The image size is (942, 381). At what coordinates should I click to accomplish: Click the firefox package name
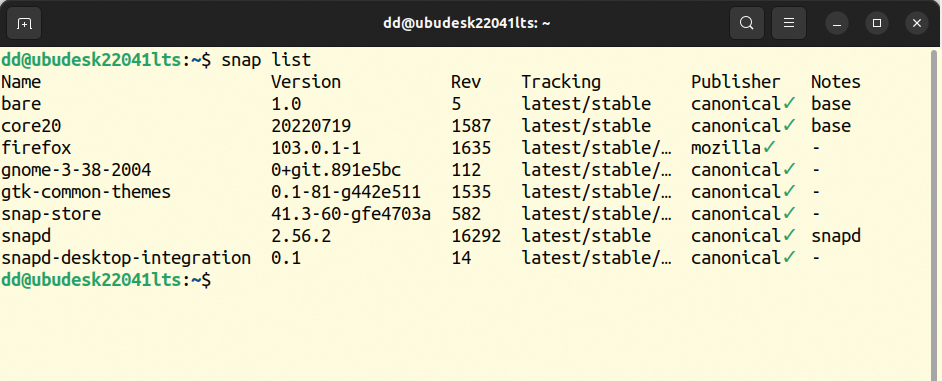coord(36,148)
